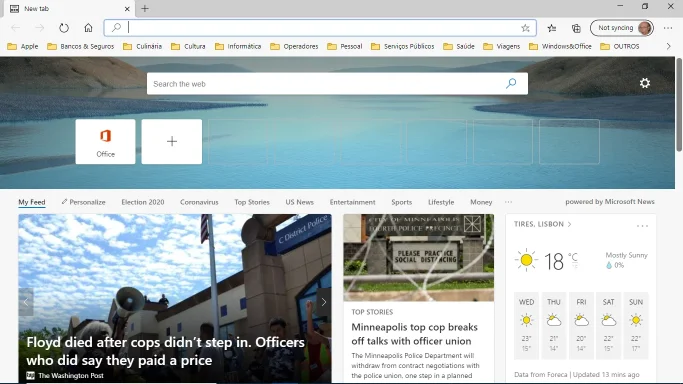
Task: Open the Office quick link tile
Action: click(105, 141)
